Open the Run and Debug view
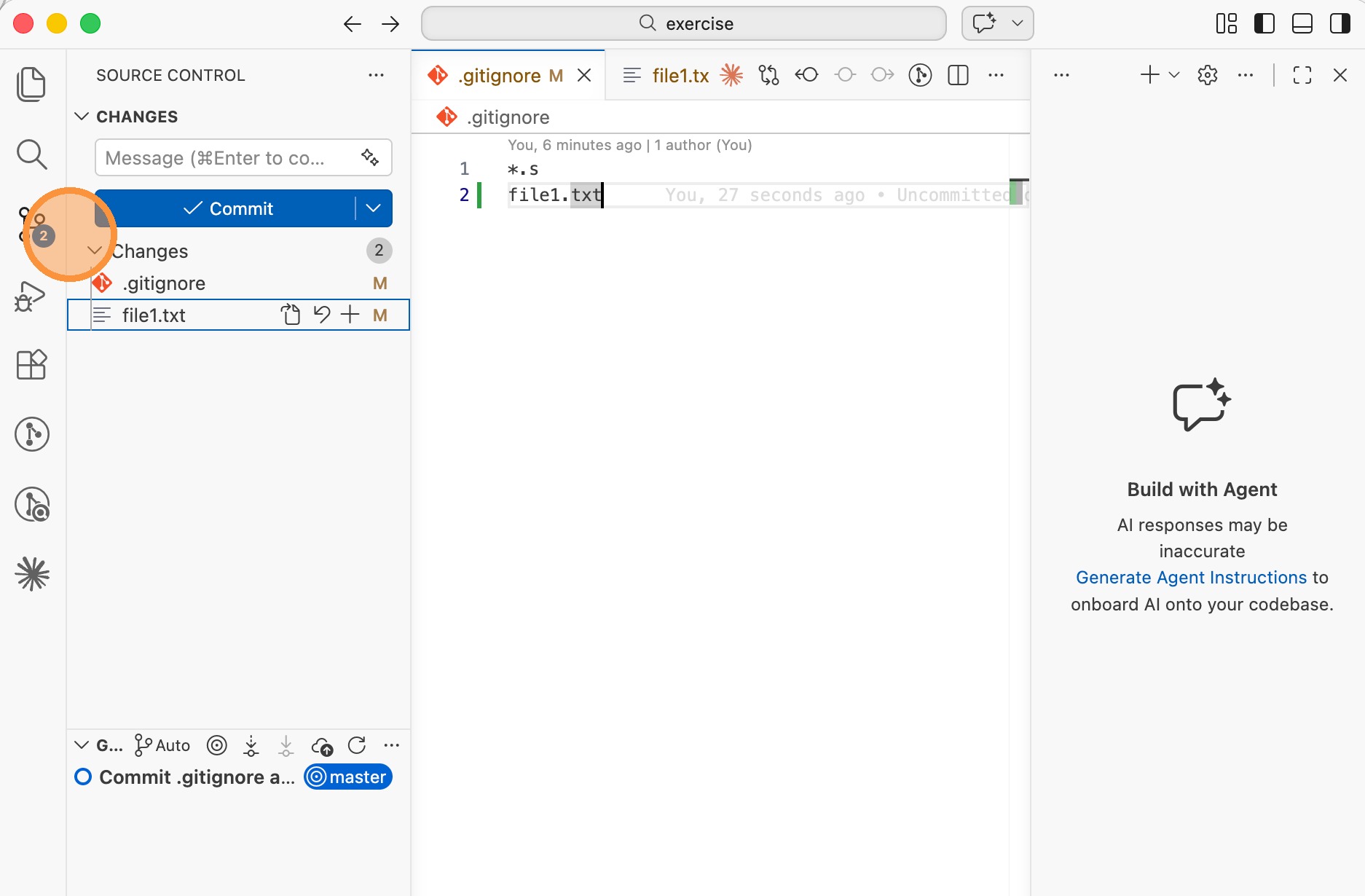This screenshot has width=1365, height=896. click(30, 296)
